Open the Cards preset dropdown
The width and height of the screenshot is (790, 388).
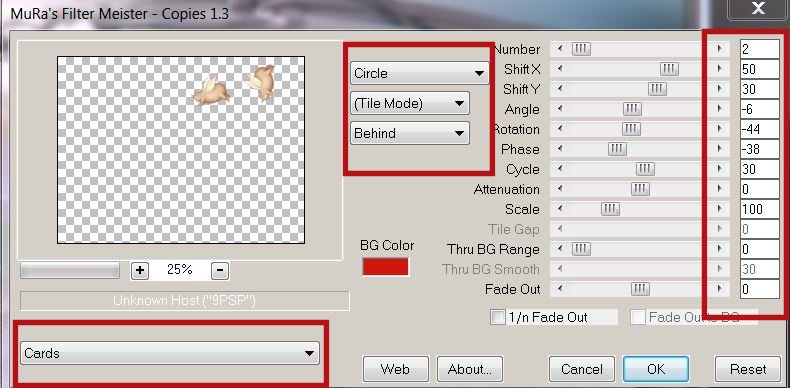(x=170, y=353)
